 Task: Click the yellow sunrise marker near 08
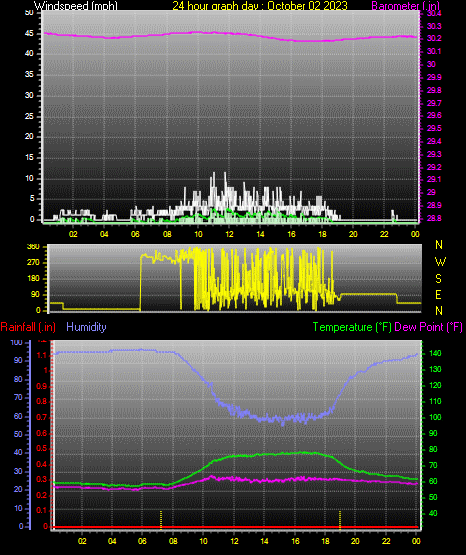(x=161, y=520)
